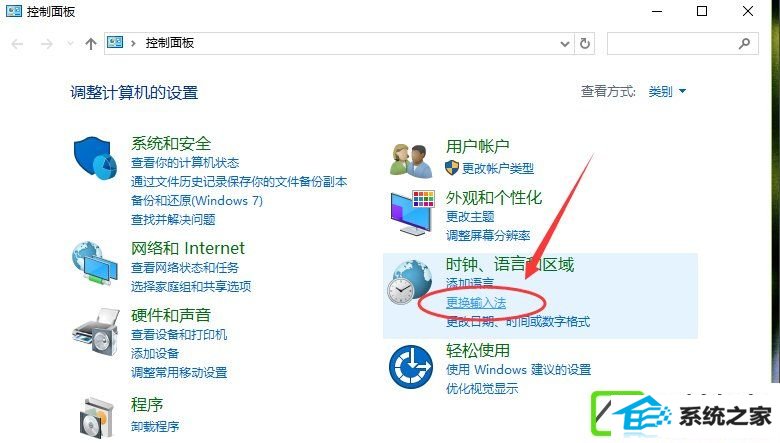Open the 时钟、语言和区域 clock globe icon
Image resolution: width=780 pixels, height=443 pixels.
(x=409, y=282)
